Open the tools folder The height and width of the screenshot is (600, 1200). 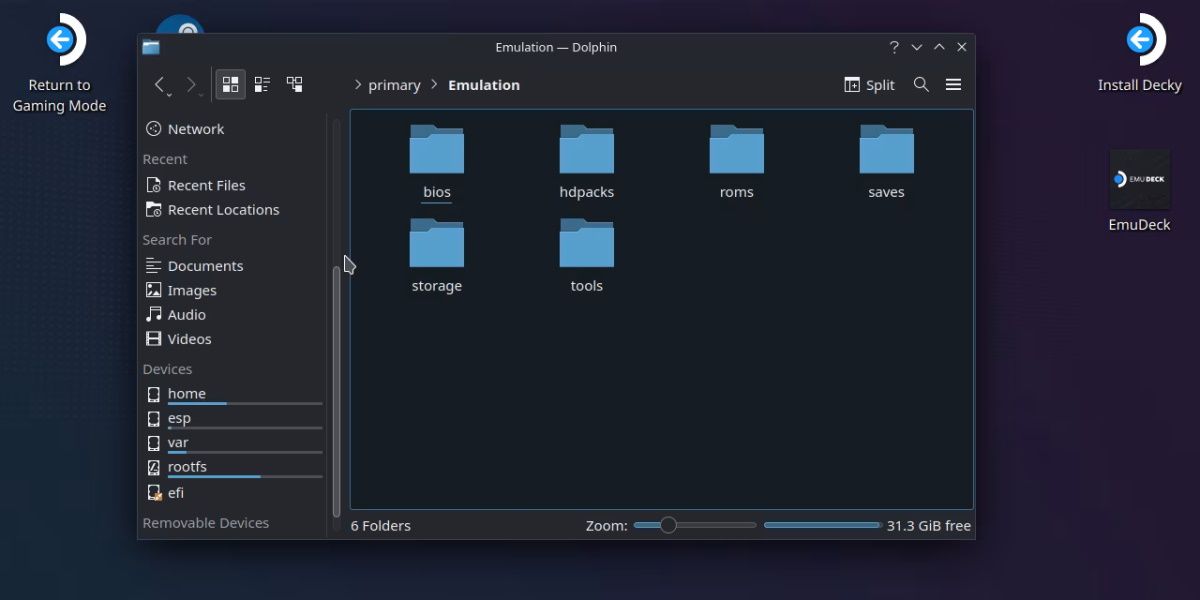(x=586, y=244)
